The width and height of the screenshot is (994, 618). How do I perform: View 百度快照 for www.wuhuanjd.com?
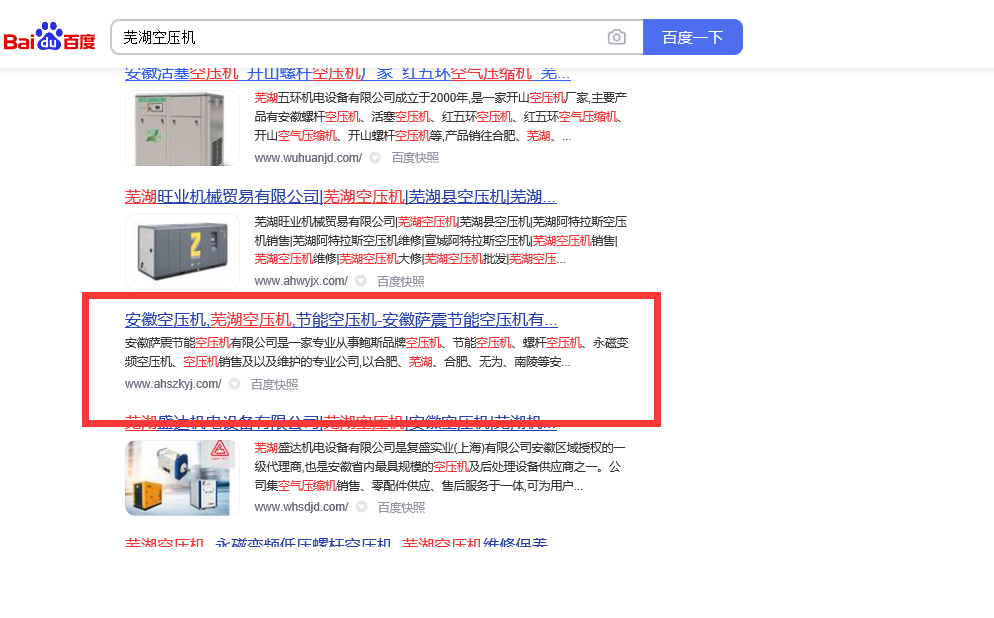click(415, 158)
